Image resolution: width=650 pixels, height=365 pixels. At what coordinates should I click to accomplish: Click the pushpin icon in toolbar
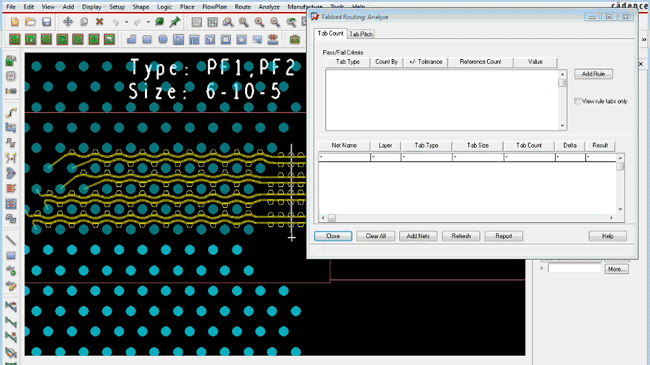click(x=175, y=22)
